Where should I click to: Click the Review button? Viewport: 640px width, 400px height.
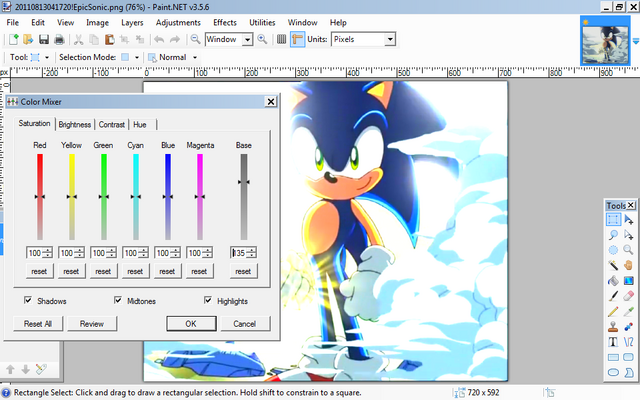point(92,324)
